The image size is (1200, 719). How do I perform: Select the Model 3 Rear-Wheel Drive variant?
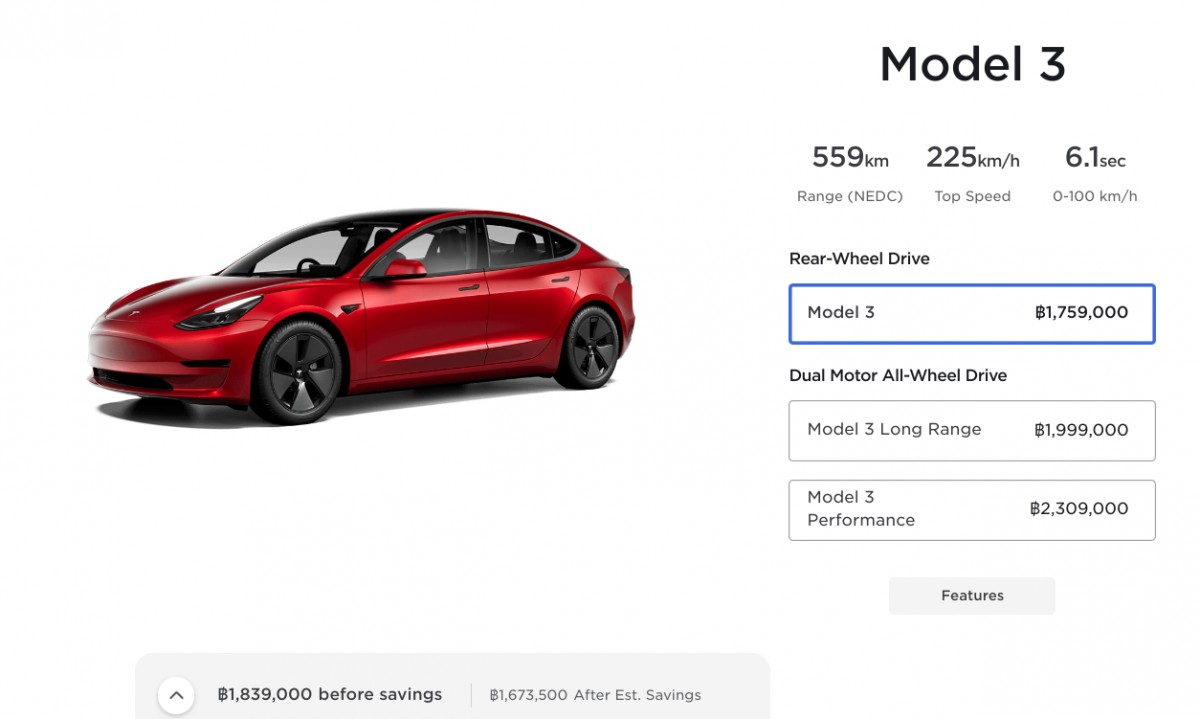coord(971,313)
